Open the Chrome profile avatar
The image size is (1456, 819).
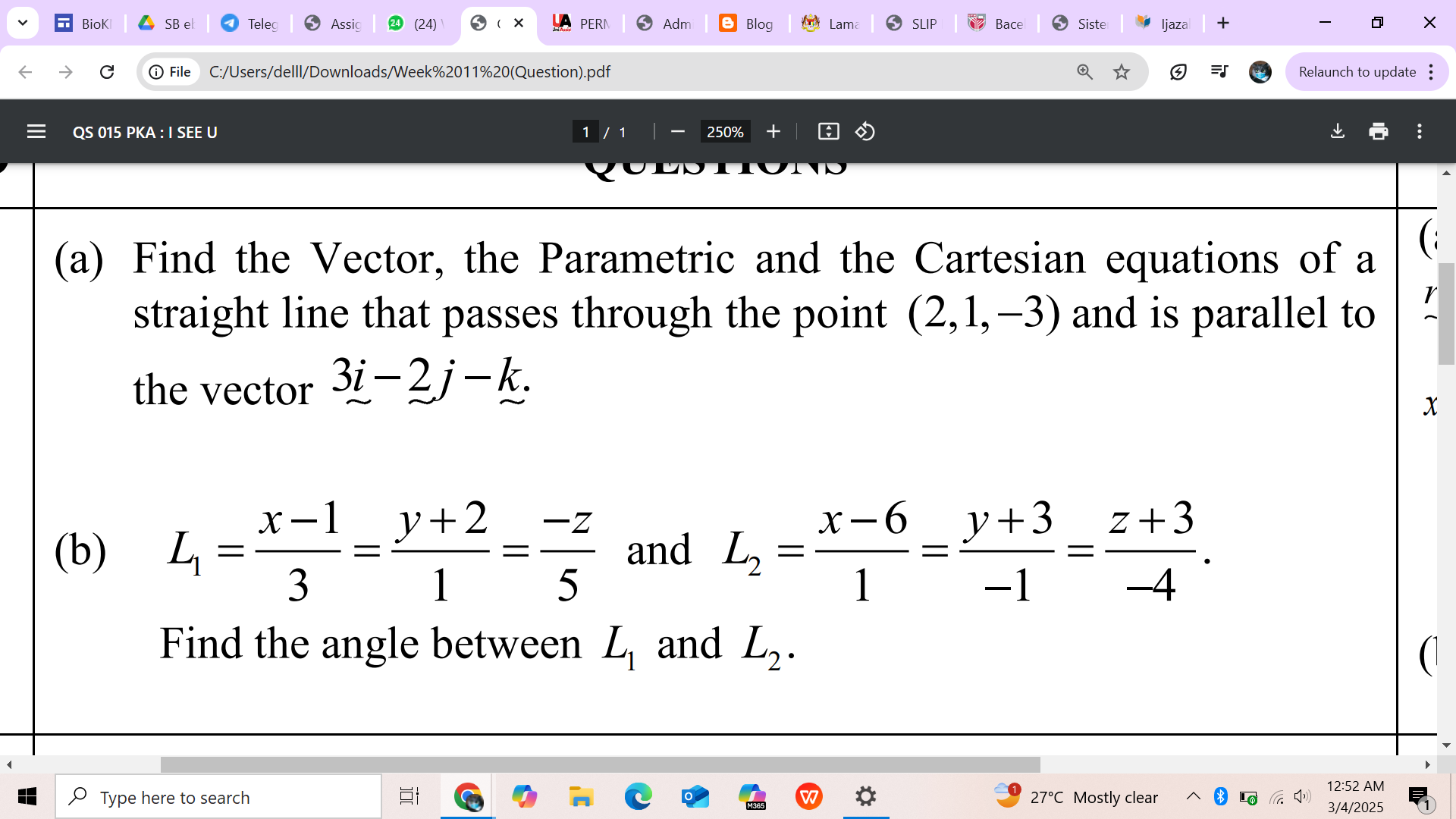(x=1260, y=72)
